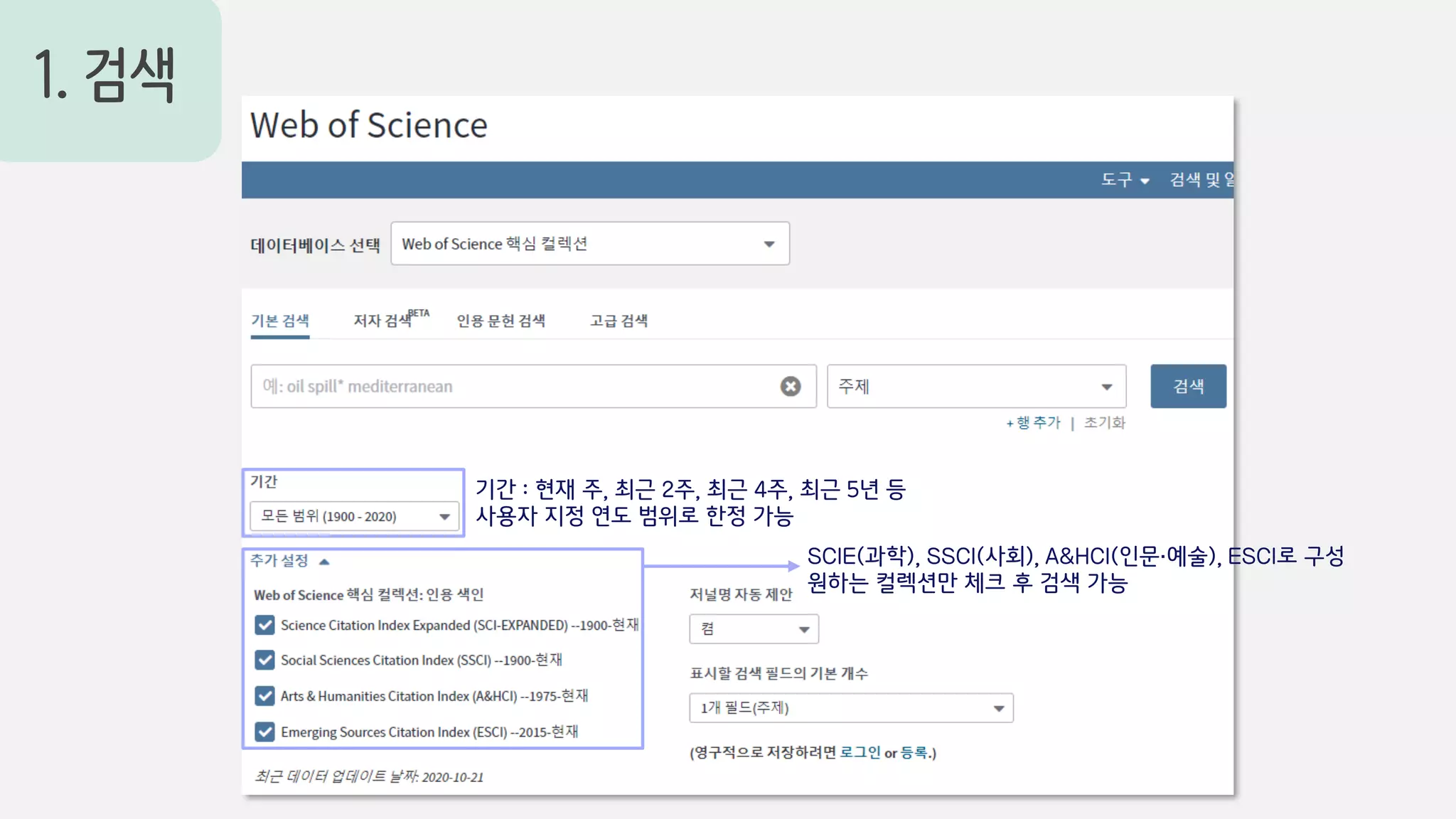Collapse 추가 설정 section arrow
Viewport: 1456px width, 819px height.
tap(324, 562)
